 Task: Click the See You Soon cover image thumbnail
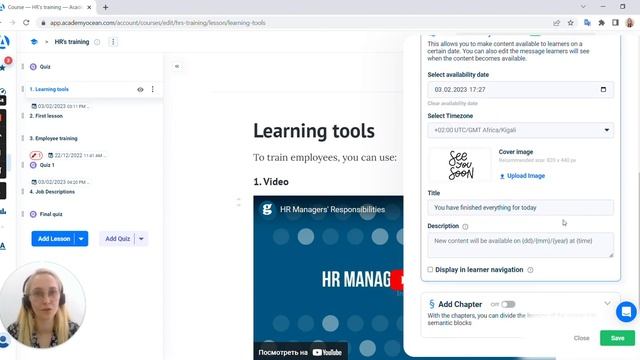[x=460, y=165]
